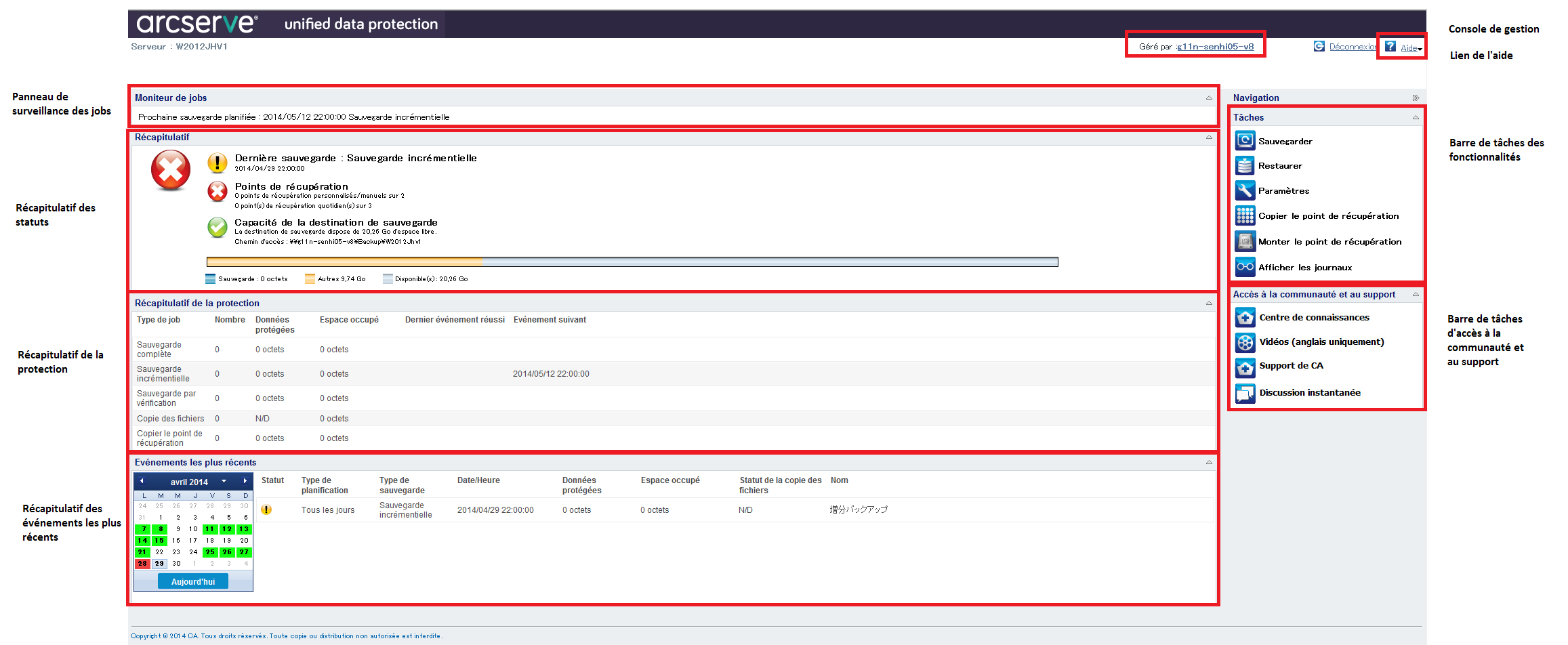Select day 15 in the April calendar
Screen dimensions: 1568x645
pos(159,541)
